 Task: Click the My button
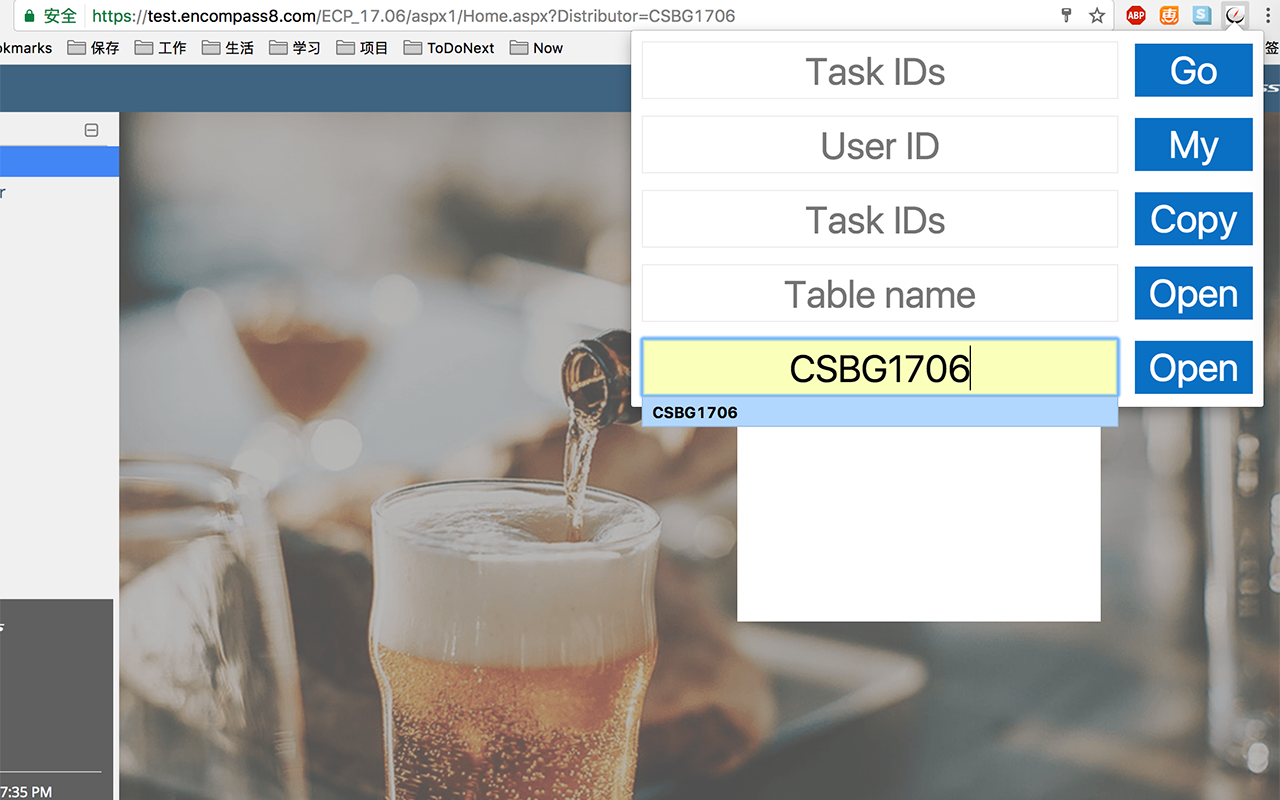[x=1193, y=145]
